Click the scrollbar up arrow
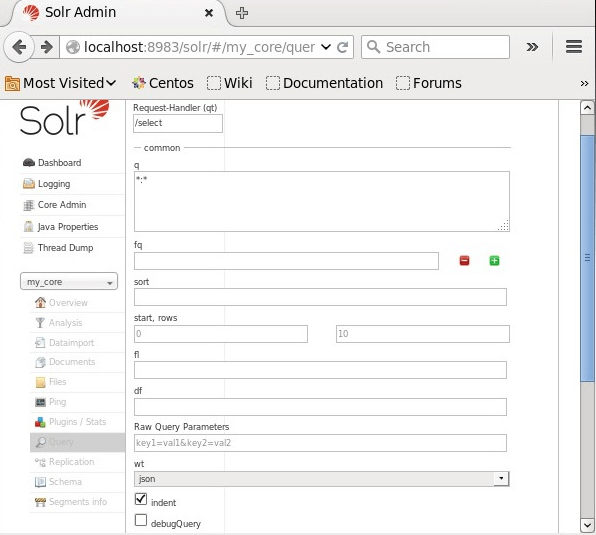596x535 pixels. click(587, 108)
